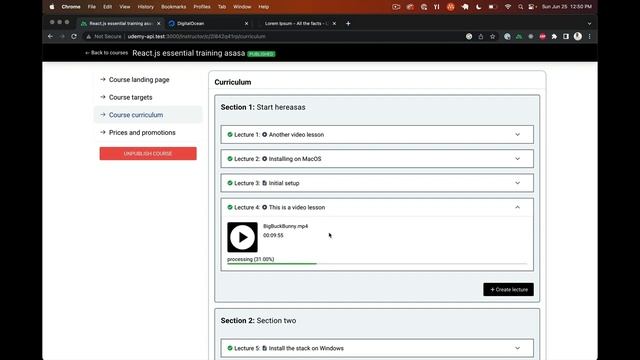
Task: Toggle the Chrome side panel icon
Action: coord(566,36)
